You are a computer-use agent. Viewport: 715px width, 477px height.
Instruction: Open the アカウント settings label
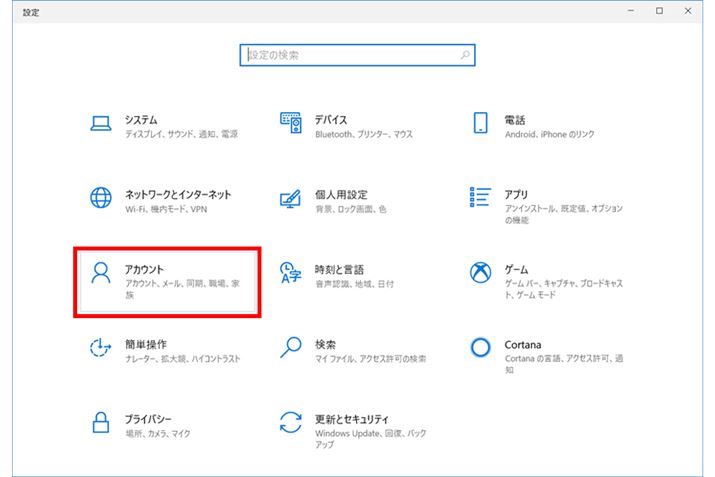pos(144,269)
